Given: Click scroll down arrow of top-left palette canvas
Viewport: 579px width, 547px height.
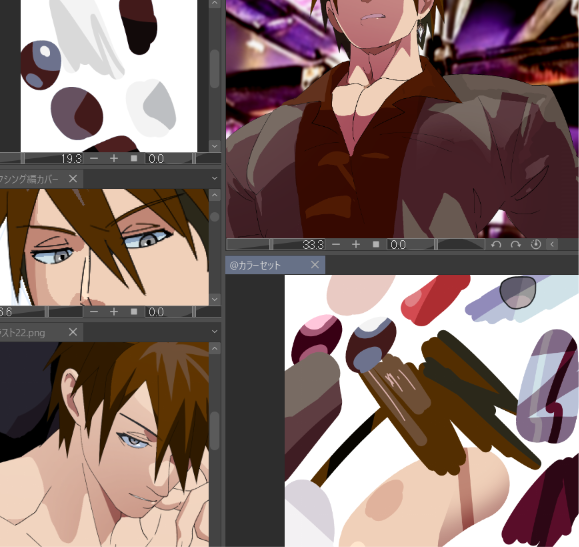Looking at the screenshot, I should coord(215,146).
